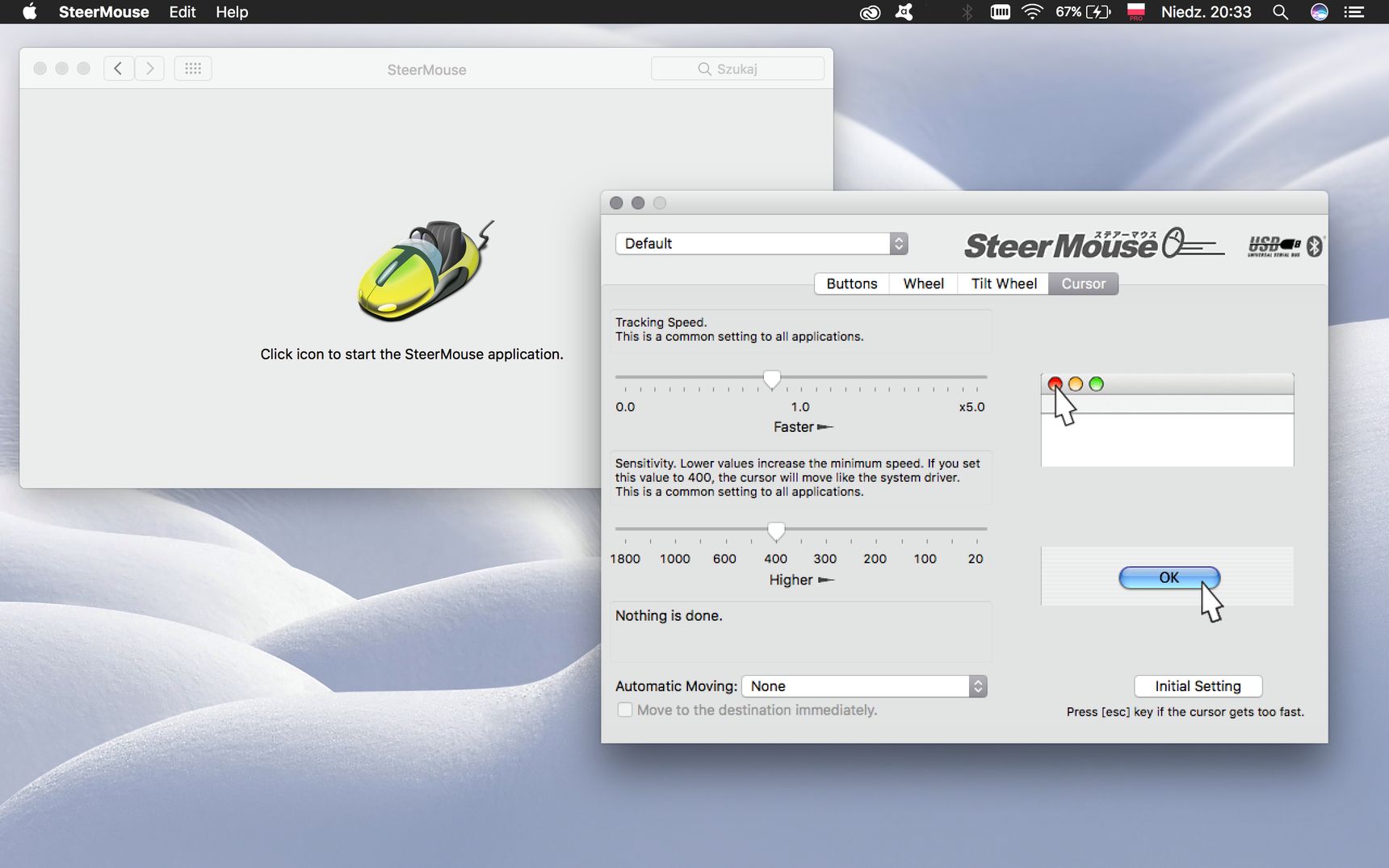The height and width of the screenshot is (868, 1389).
Task: Click the 'Higher' label under sensitivity slider
Action: [791, 580]
